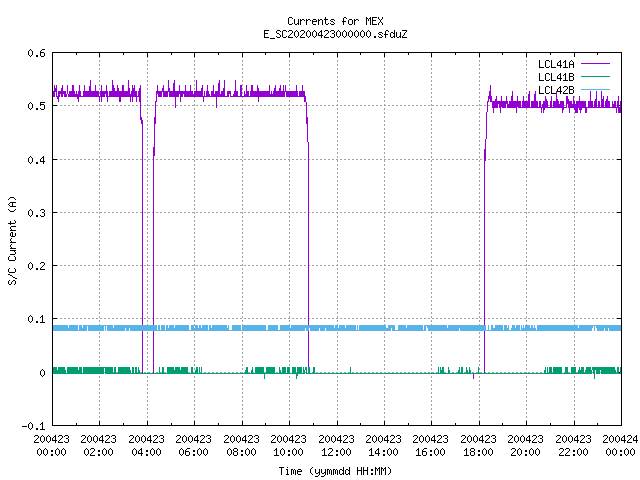Click the 02:00 x-axis tick label
The width and height of the screenshot is (640, 480).
98,452
